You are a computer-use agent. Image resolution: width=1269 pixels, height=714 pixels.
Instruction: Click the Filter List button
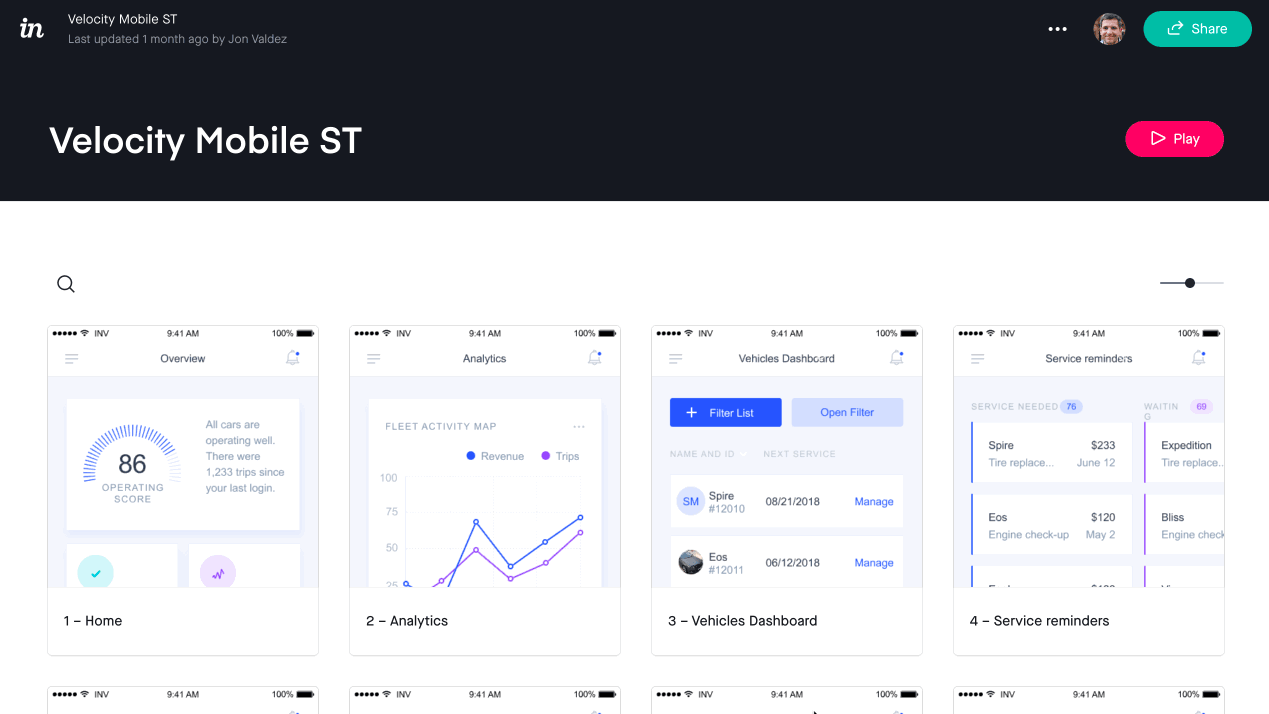pos(726,413)
